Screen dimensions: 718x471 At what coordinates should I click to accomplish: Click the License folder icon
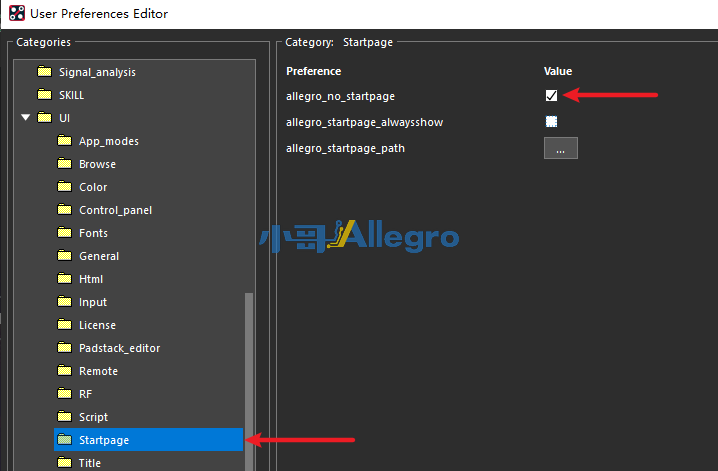[x=65, y=325]
